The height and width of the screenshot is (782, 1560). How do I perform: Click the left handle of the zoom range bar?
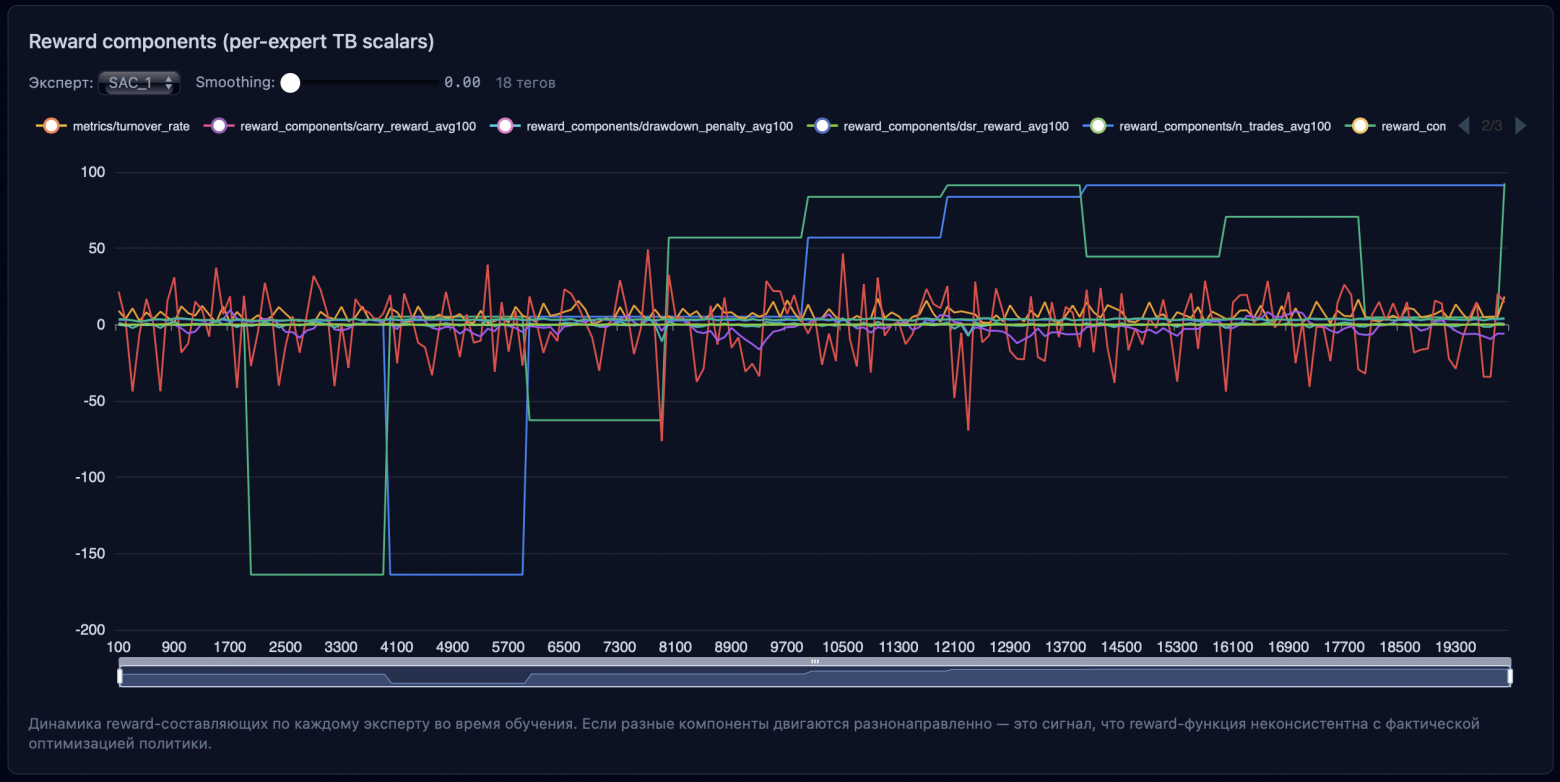[x=119, y=677]
